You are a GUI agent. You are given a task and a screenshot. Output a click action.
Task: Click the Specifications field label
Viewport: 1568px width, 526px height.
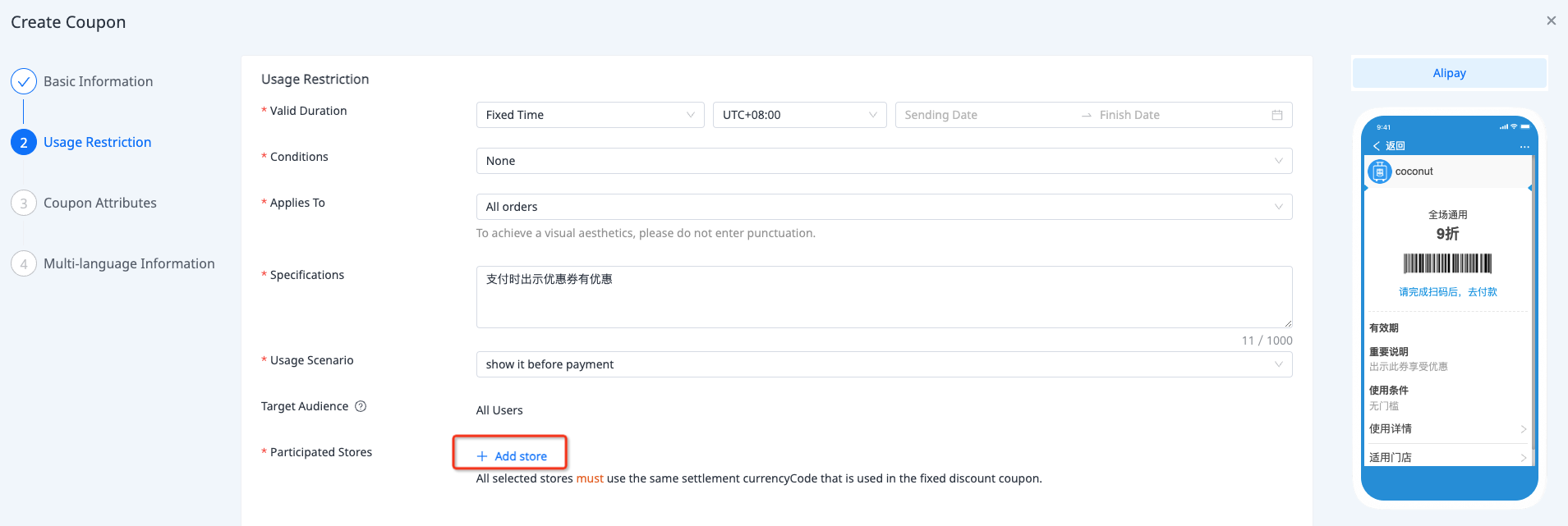tap(307, 275)
